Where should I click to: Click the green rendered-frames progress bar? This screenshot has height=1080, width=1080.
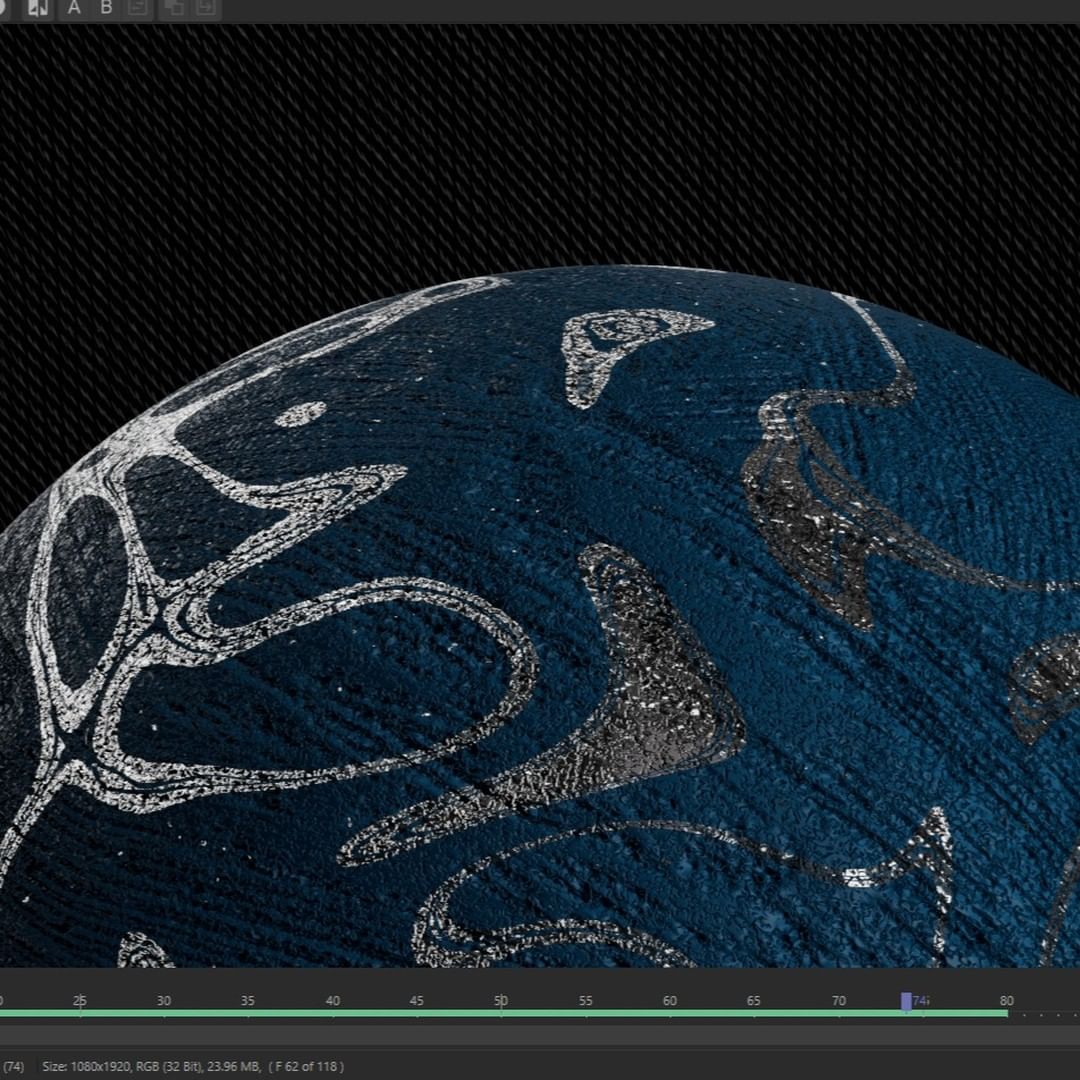click(503, 1013)
